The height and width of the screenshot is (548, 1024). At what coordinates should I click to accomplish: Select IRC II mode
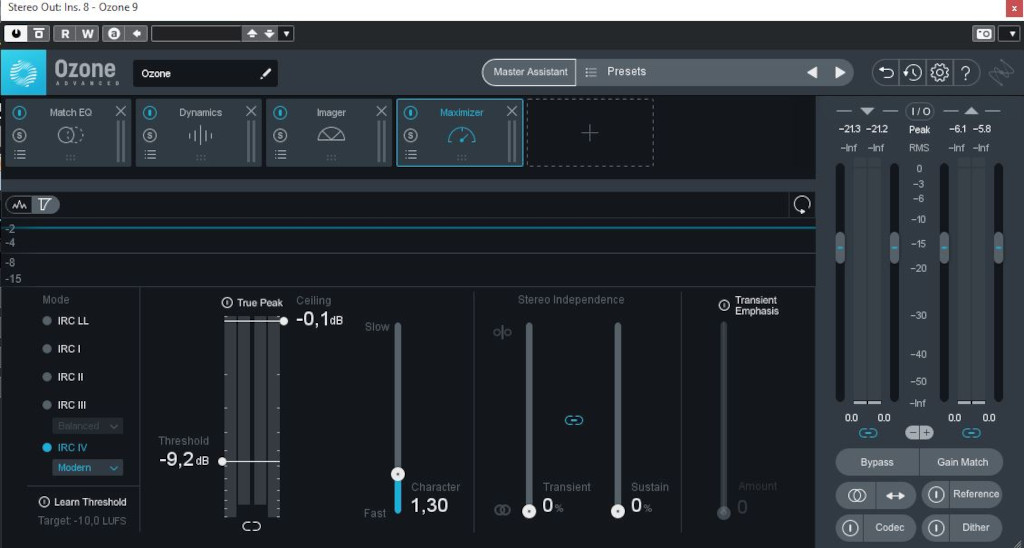coord(63,377)
